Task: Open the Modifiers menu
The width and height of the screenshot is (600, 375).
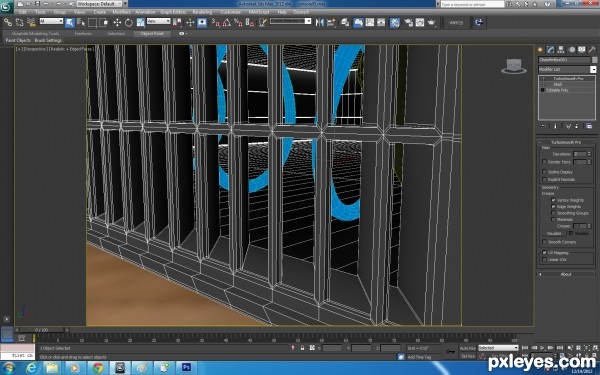Action: pyautogui.click(x=122, y=12)
